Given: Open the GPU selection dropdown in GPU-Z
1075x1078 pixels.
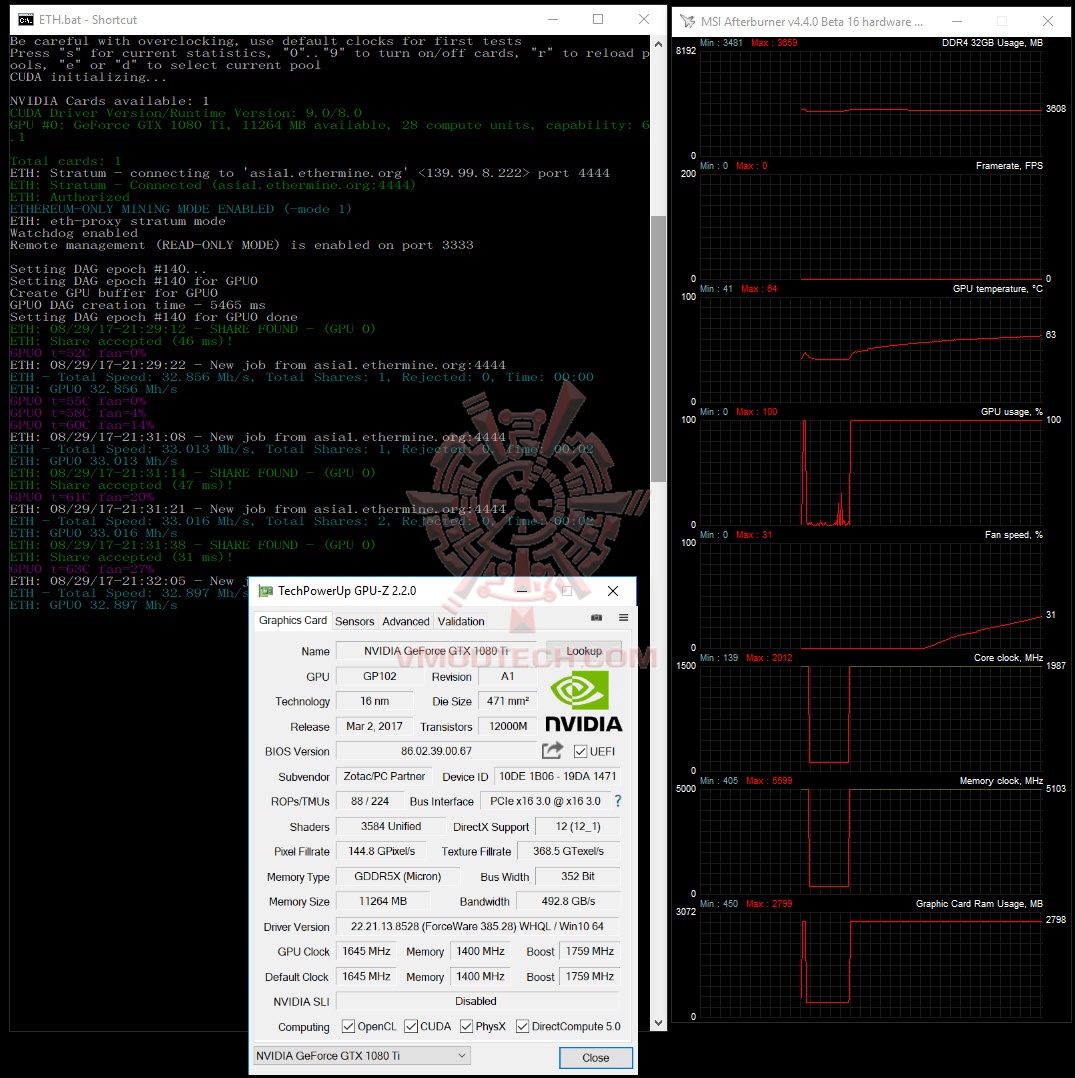Looking at the screenshot, I should [x=362, y=1055].
